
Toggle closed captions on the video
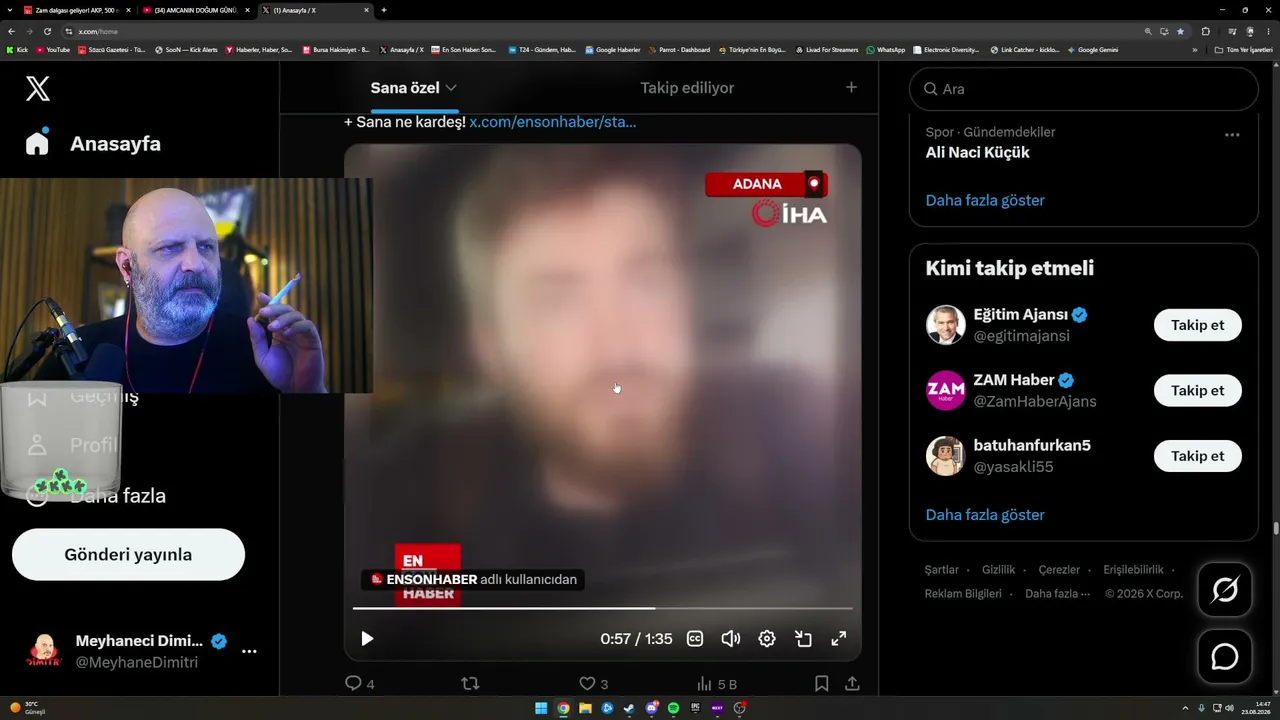(695, 639)
